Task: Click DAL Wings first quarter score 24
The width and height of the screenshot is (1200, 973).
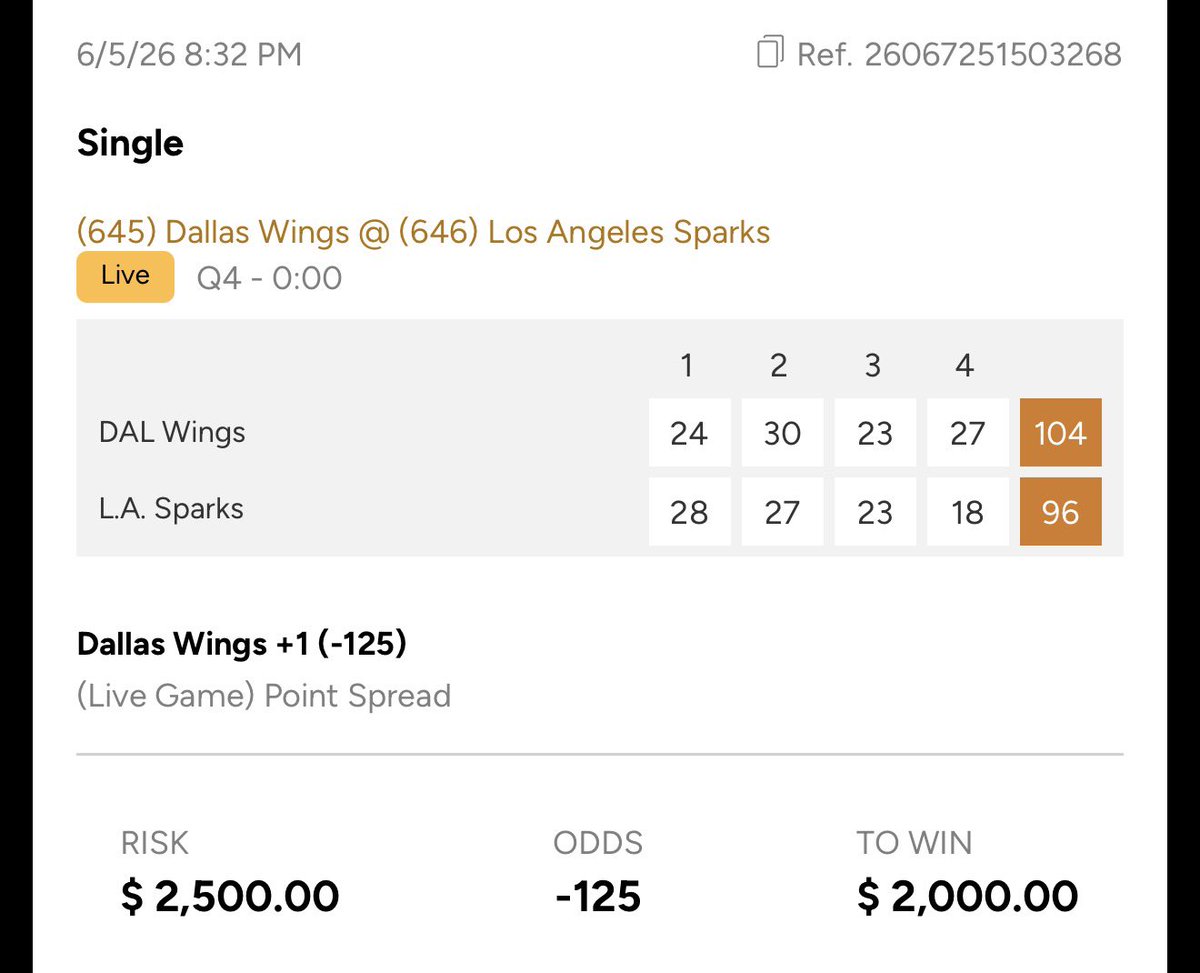Action: point(689,433)
